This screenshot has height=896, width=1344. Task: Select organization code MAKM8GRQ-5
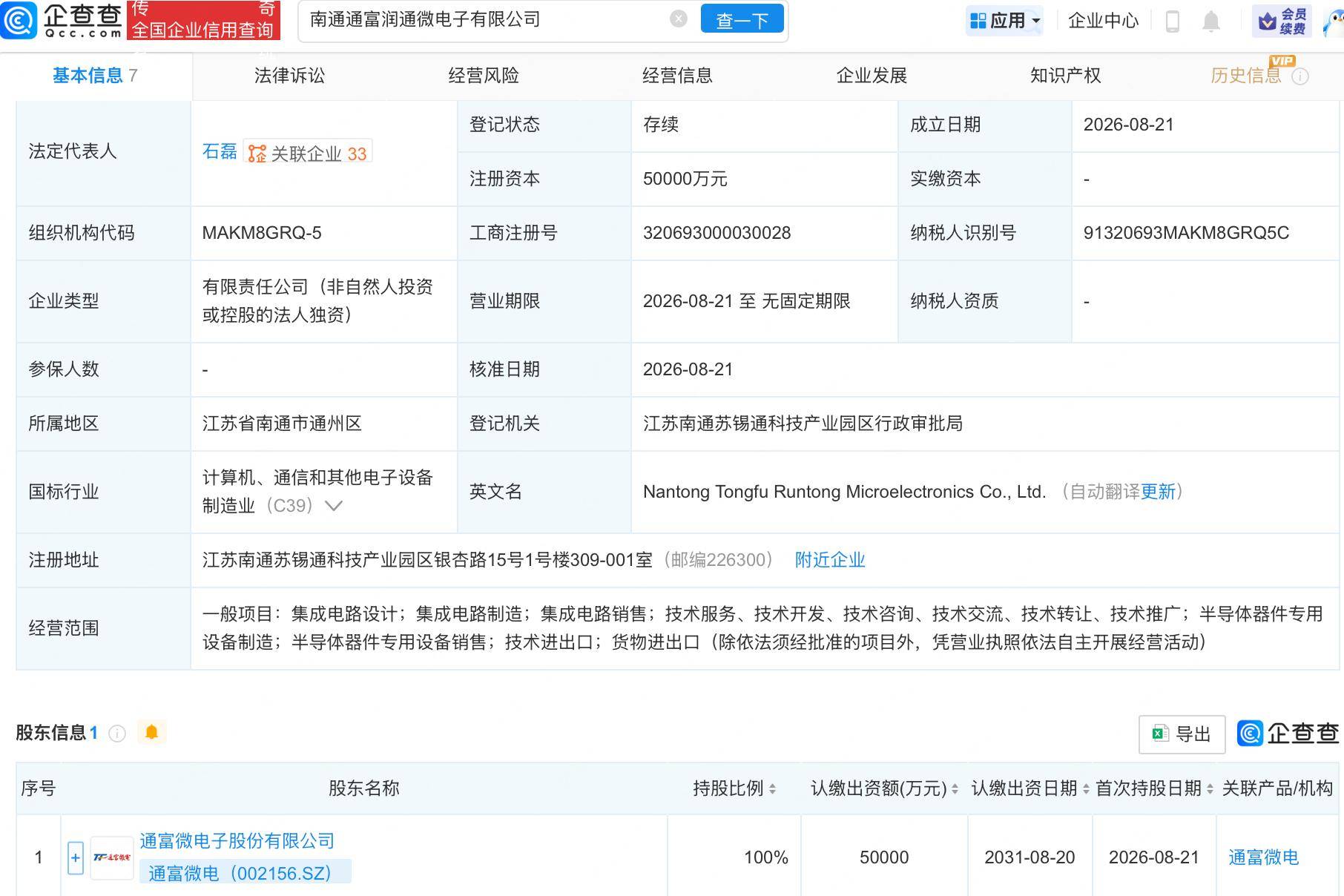coord(262,233)
